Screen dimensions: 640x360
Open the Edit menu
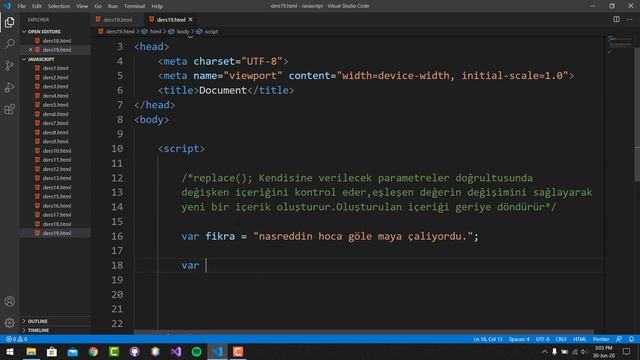37,6
